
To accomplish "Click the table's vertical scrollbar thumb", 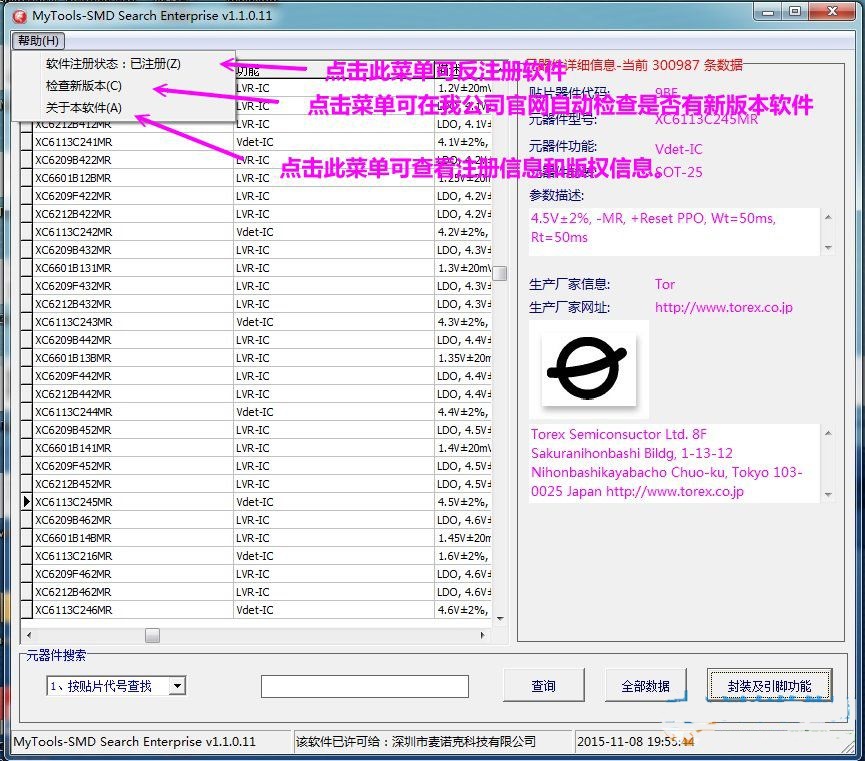I will point(500,273).
